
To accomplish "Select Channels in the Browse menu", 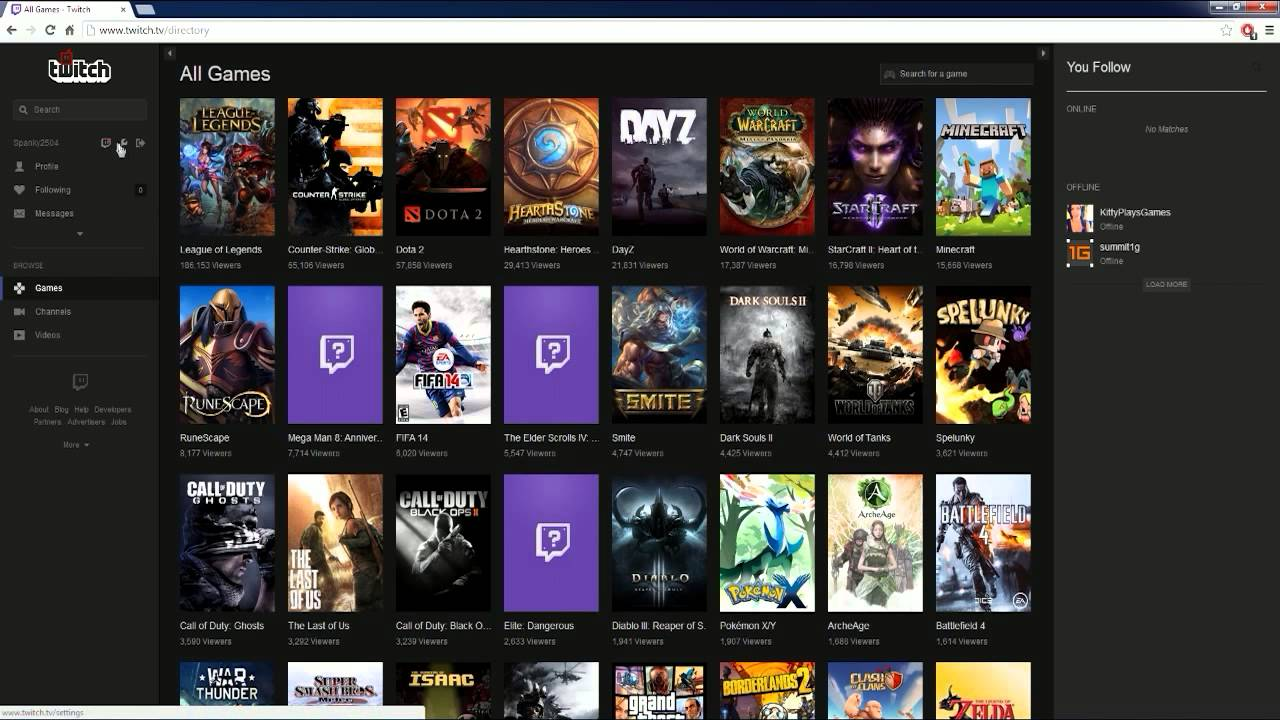I will coord(79,311).
